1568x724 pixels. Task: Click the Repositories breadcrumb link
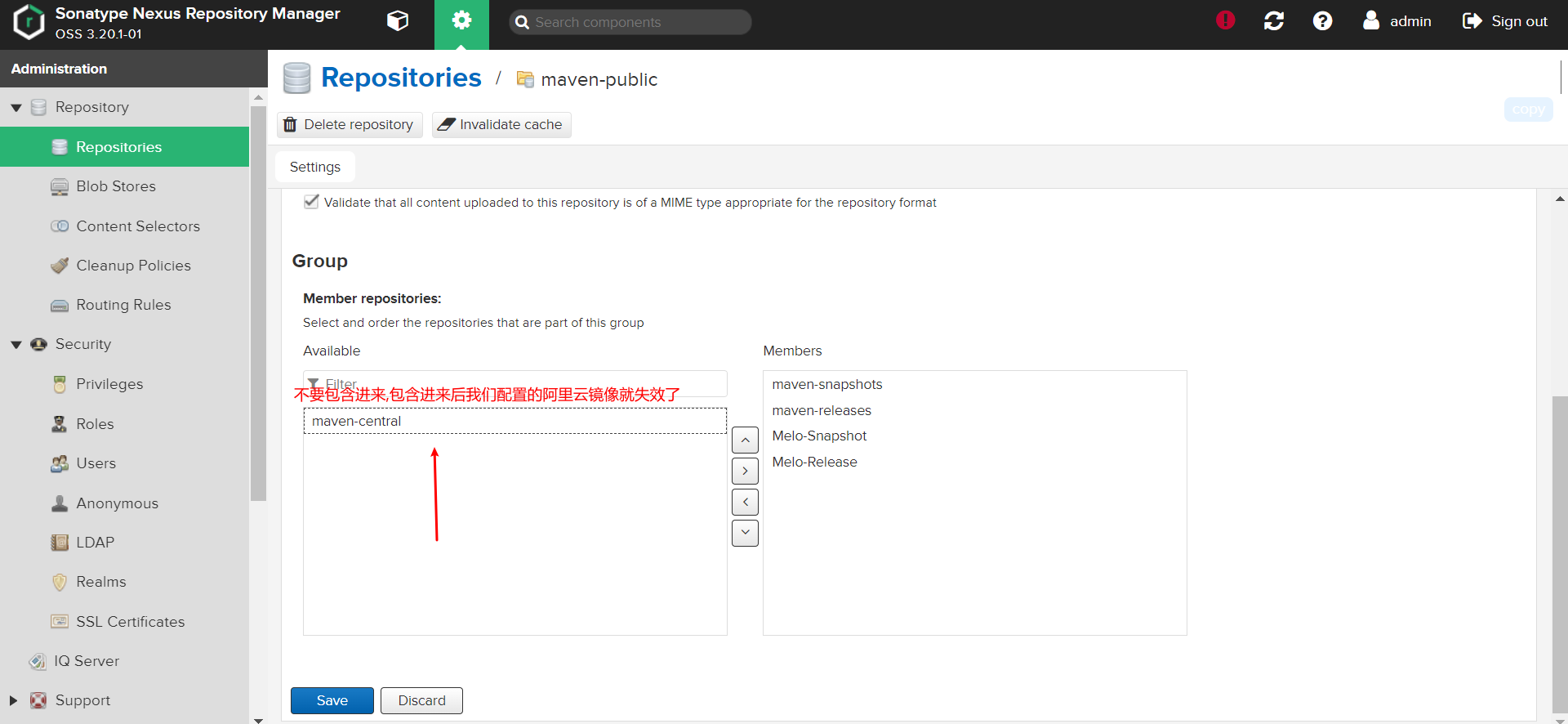click(401, 78)
